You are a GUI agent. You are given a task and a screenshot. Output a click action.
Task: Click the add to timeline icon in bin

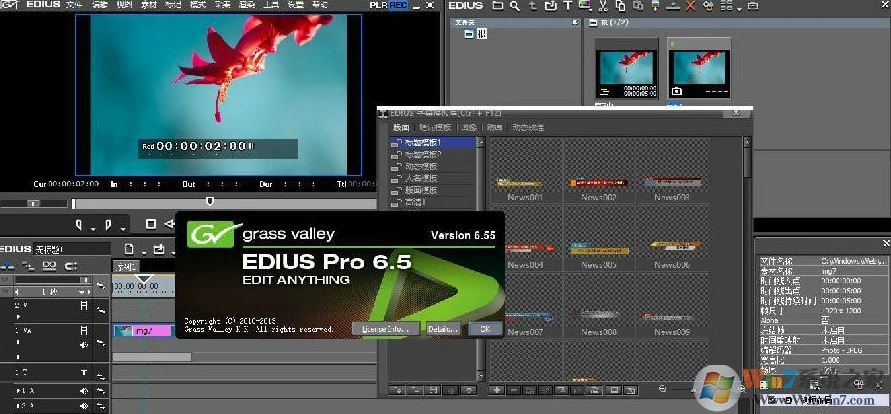point(656,6)
